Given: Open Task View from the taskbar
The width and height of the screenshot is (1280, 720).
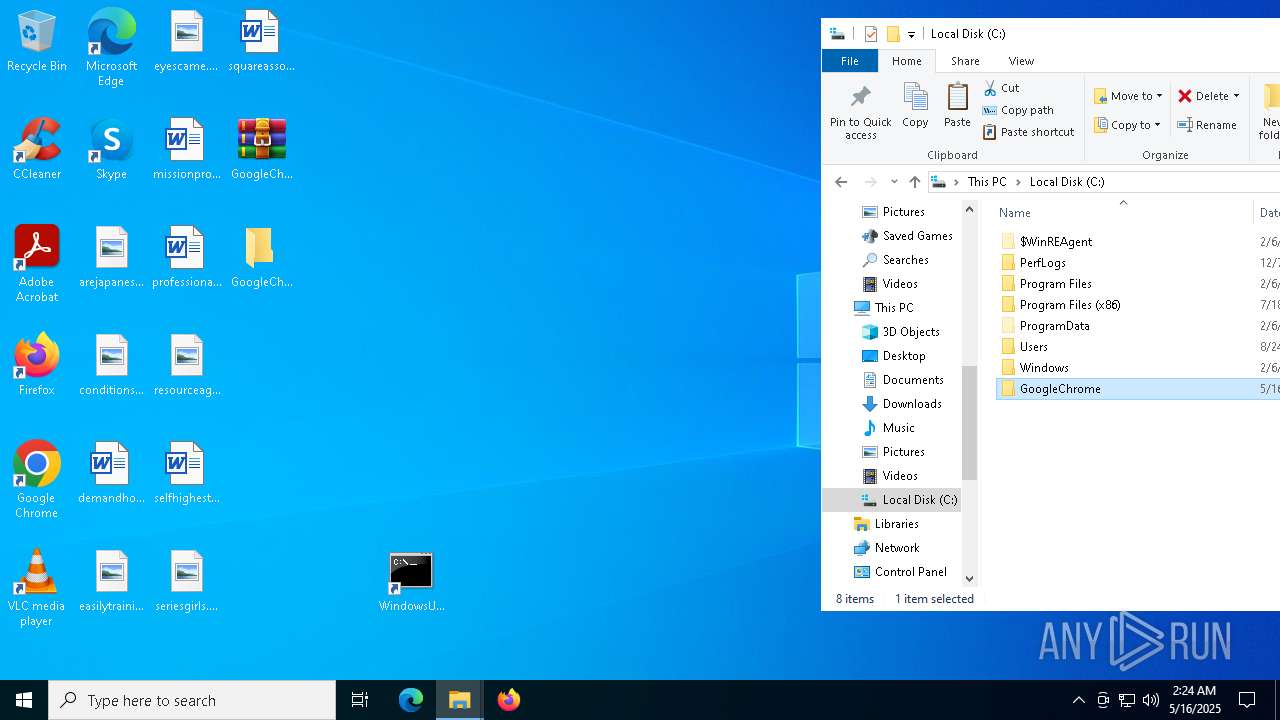Looking at the screenshot, I should click(360, 700).
